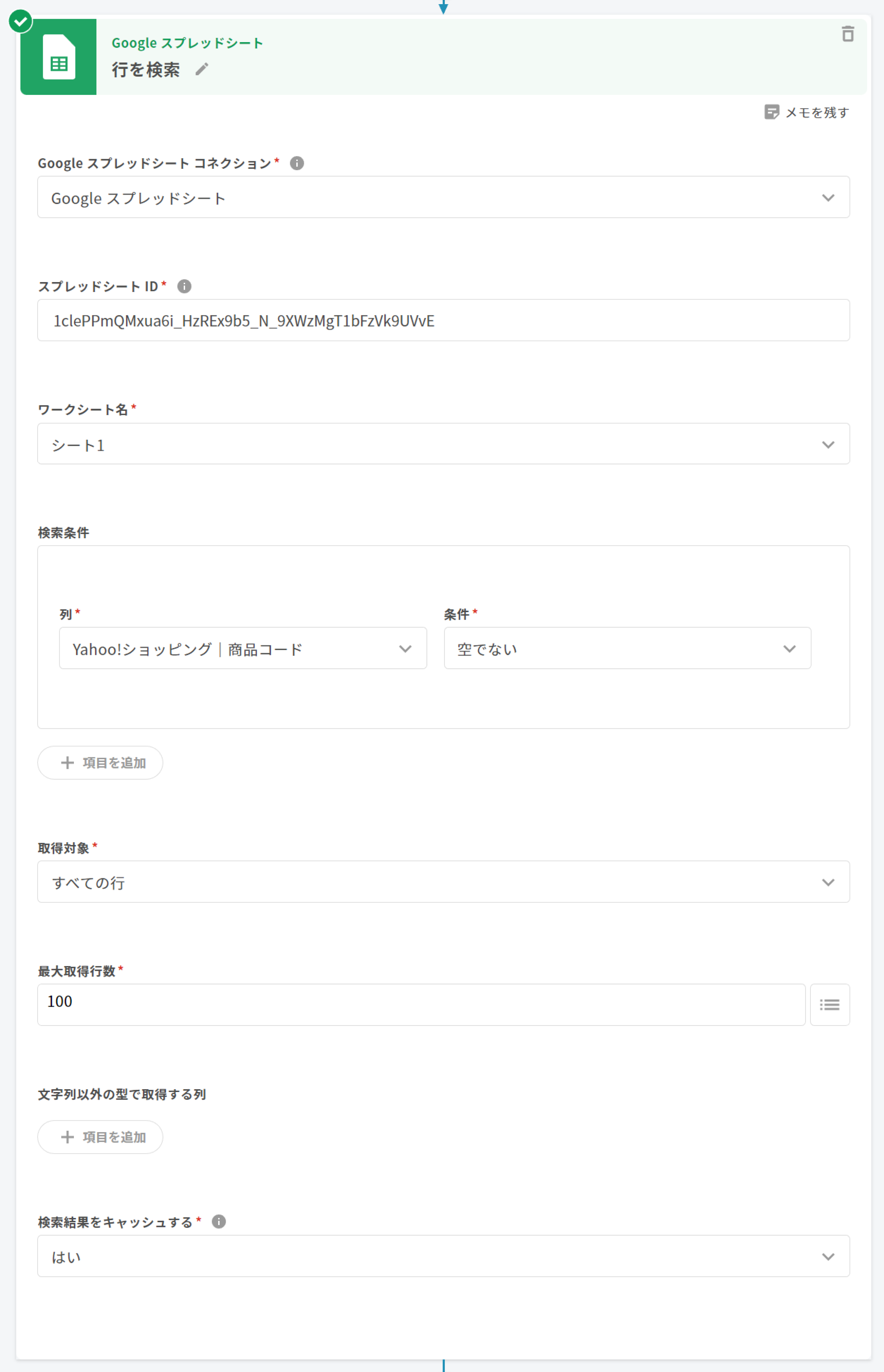Click info icon beside コネクション label
Viewport: 884px width, 1372px height.
pos(297,163)
